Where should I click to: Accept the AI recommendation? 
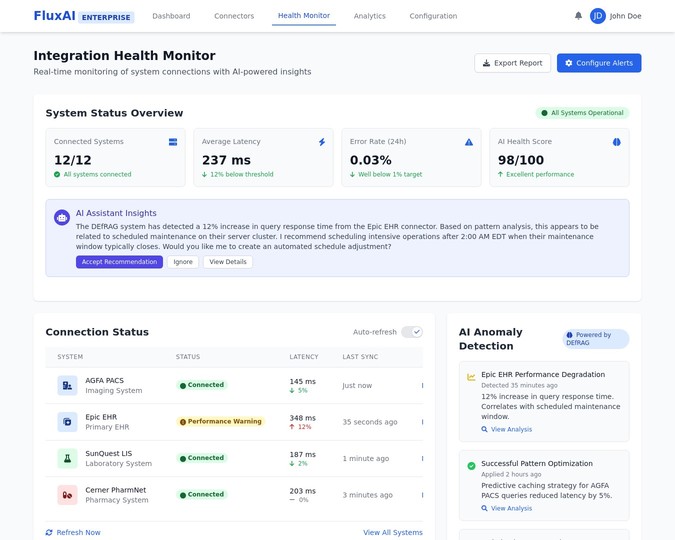coord(119,262)
